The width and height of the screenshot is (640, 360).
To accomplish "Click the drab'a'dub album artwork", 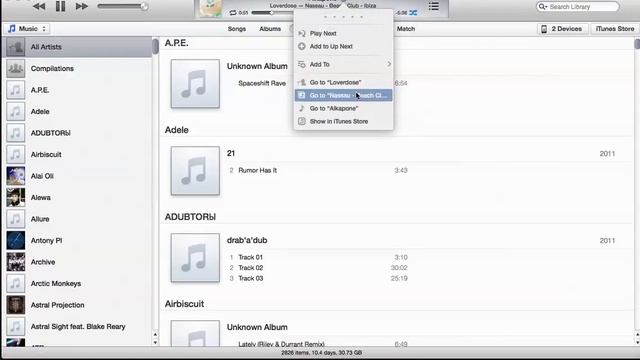I will coord(195,258).
